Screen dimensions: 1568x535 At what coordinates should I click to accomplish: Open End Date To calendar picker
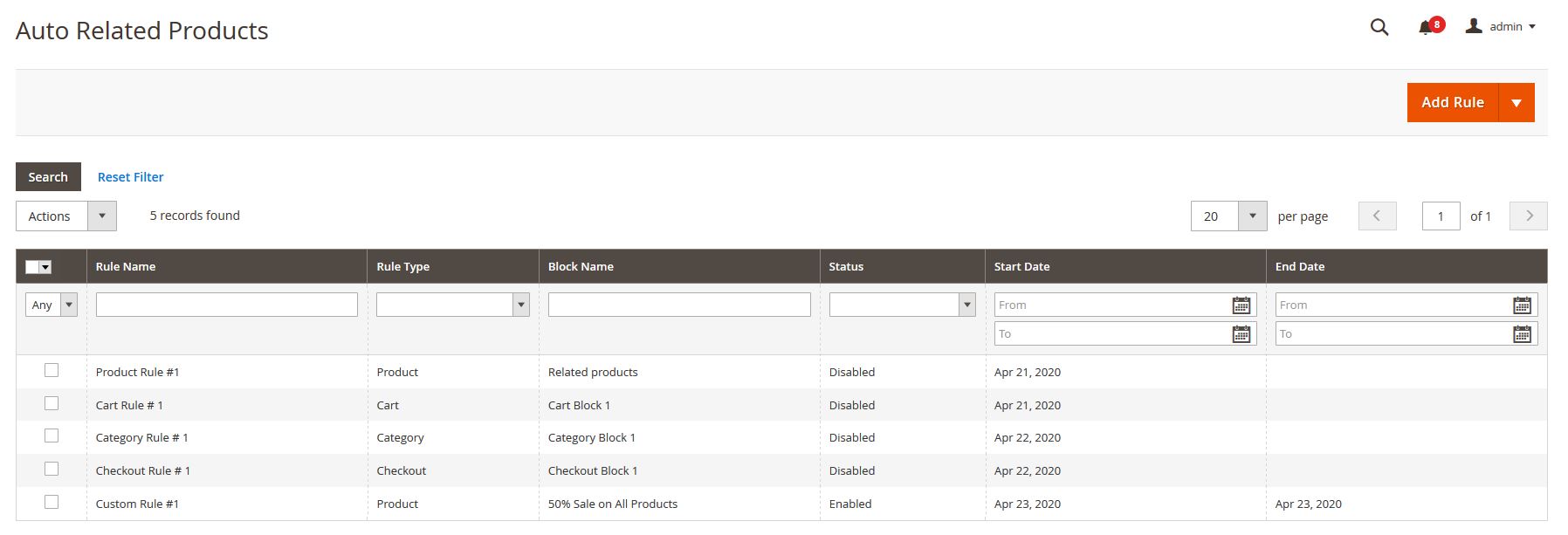1522,334
